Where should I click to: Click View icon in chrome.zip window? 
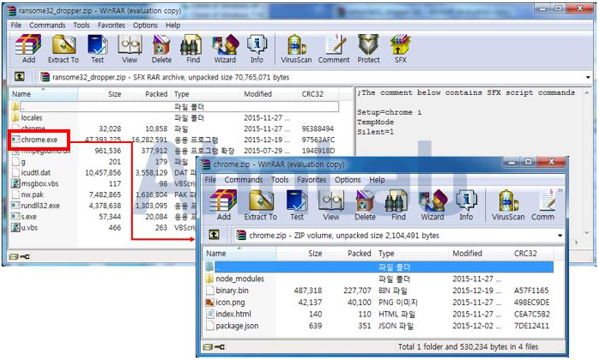point(331,205)
